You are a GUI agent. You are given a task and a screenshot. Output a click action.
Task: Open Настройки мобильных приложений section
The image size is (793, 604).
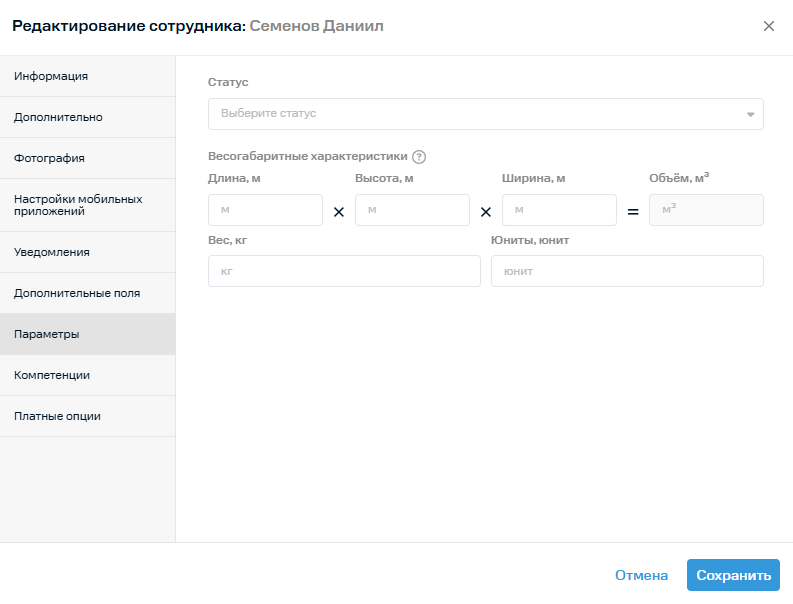point(87,205)
